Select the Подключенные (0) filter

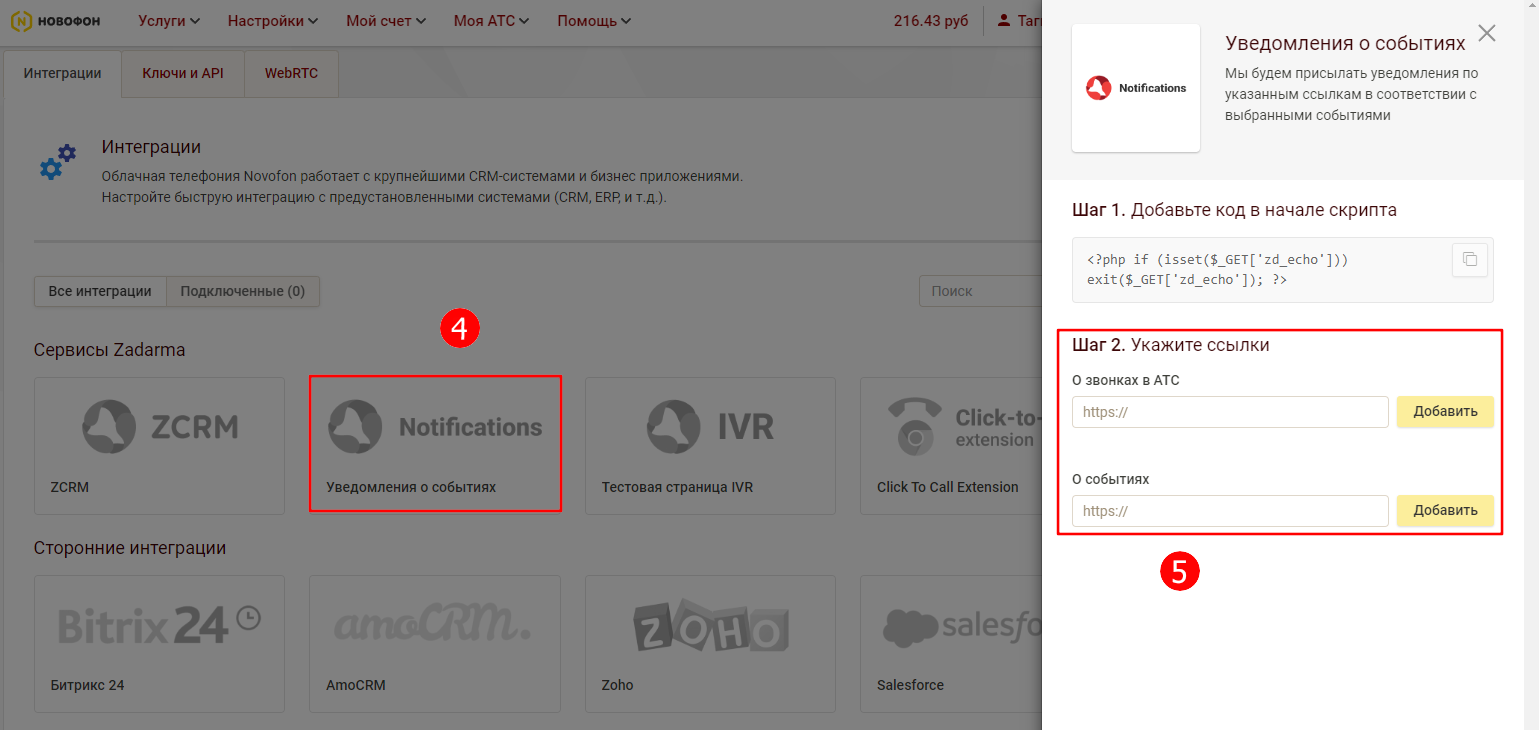[242, 291]
